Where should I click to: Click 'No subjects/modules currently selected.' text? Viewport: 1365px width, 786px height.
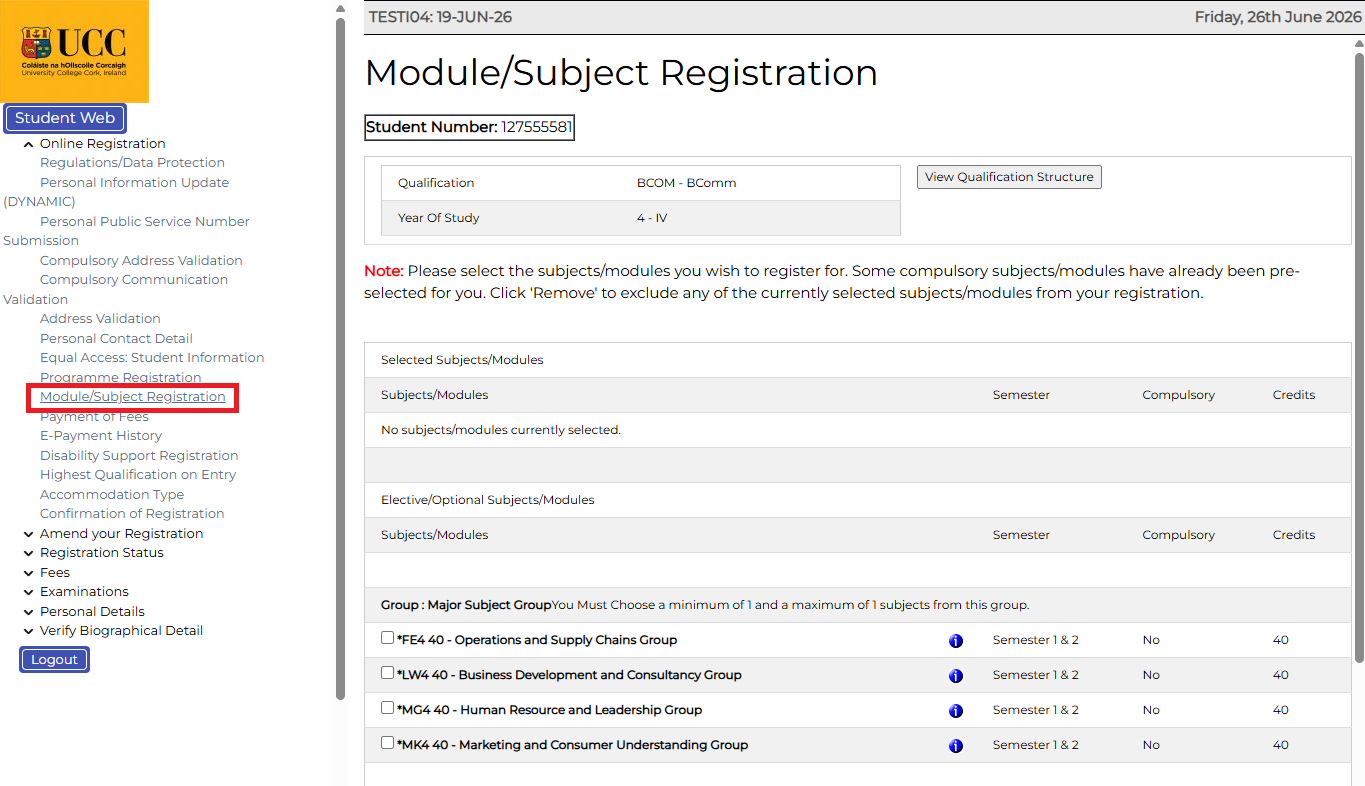tap(501, 430)
